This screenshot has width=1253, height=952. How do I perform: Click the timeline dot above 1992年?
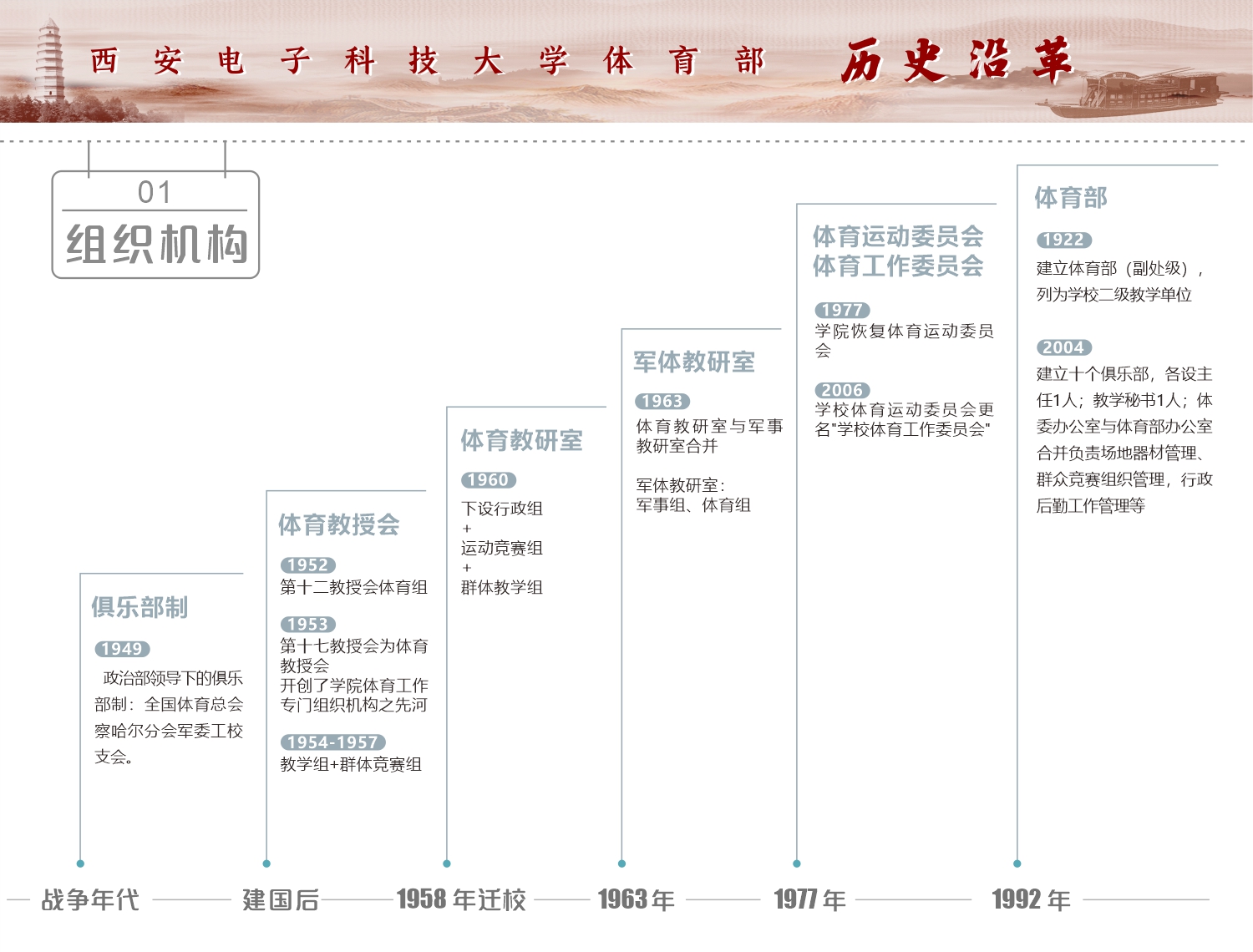(1017, 863)
